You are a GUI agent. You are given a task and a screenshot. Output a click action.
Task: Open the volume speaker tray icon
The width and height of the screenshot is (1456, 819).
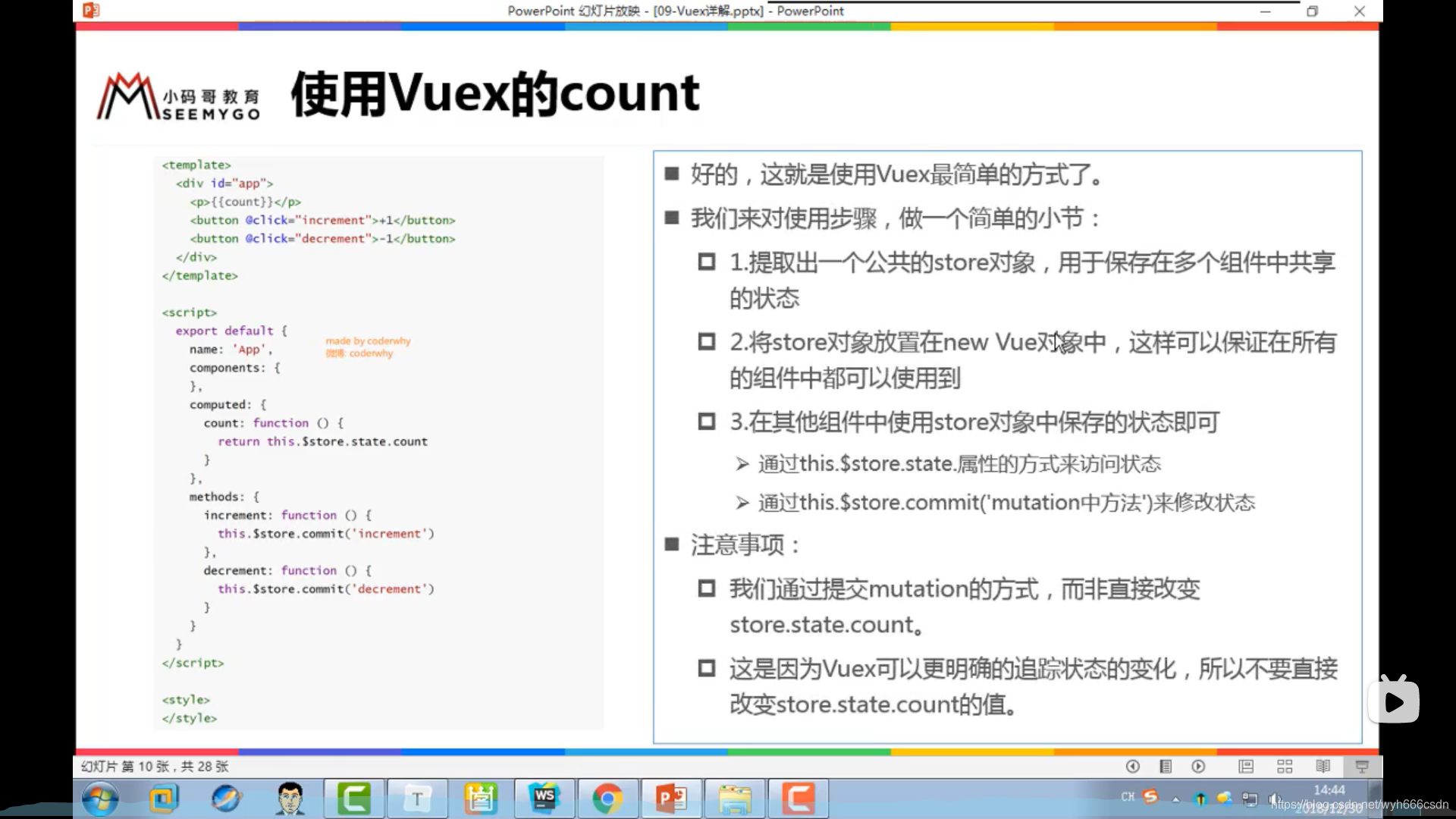pos(1273,799)
